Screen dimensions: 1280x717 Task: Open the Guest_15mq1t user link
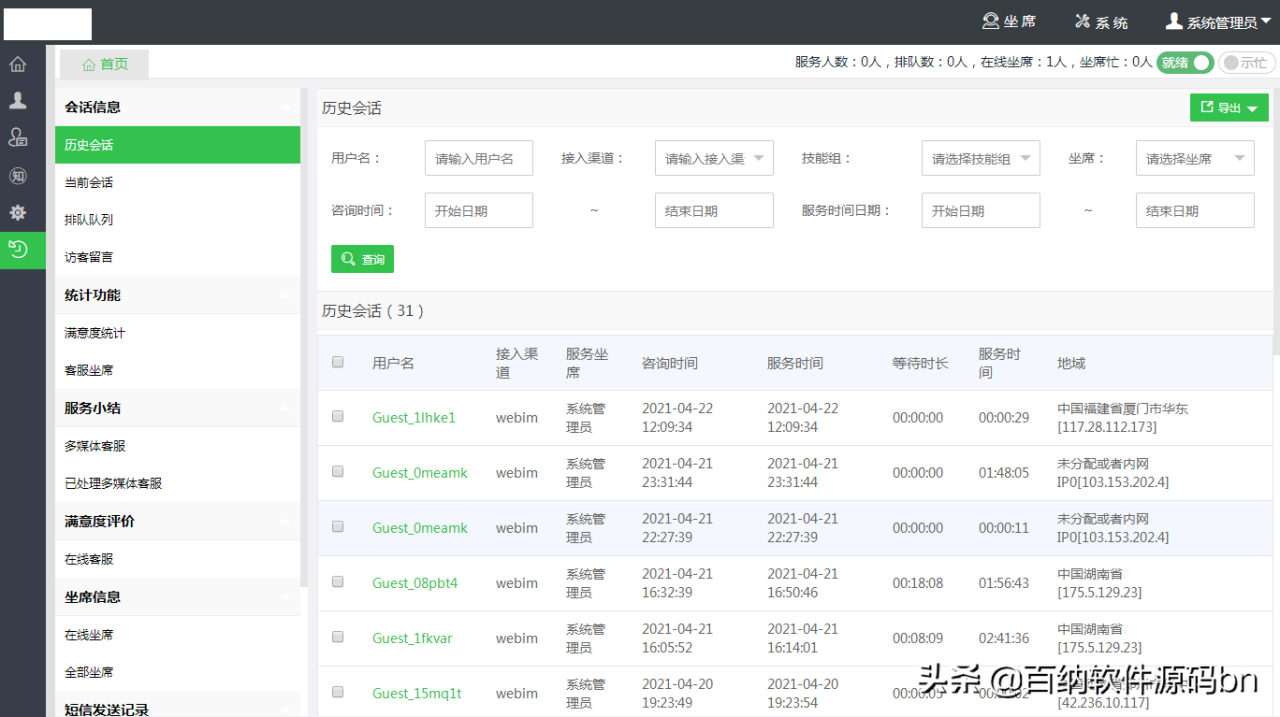point(417,693)
